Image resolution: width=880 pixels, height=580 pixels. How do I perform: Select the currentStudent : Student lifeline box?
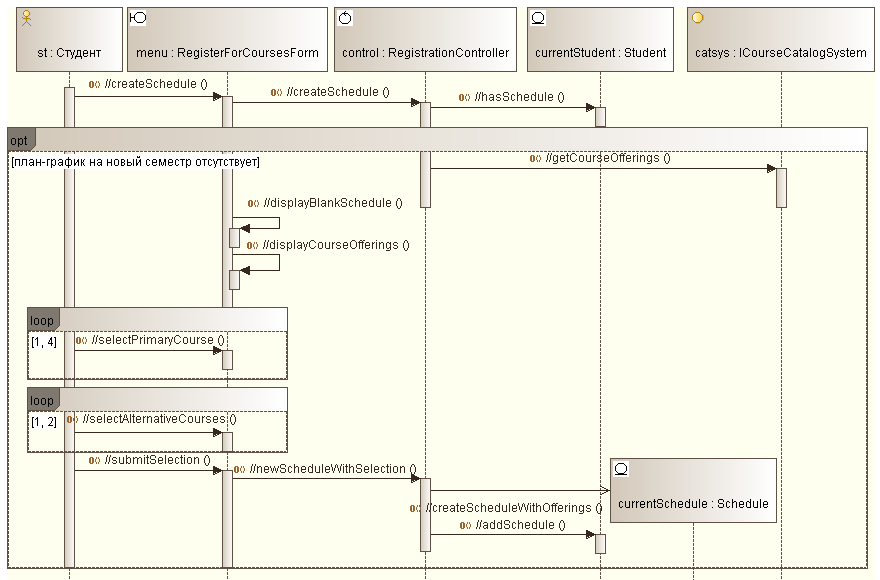pyautogui.click(x=601, y=39)
